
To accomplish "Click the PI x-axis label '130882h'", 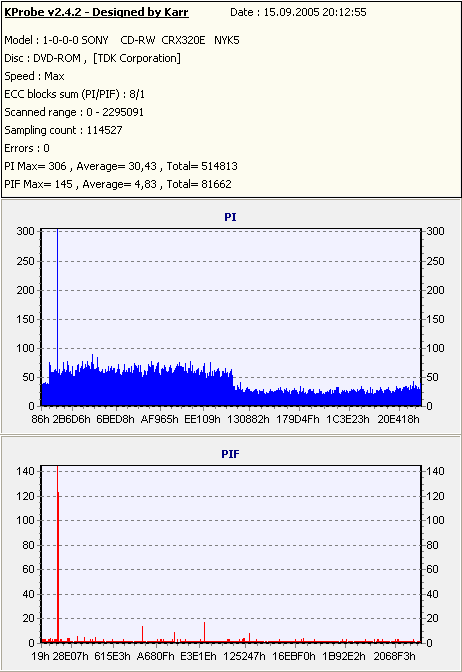I will (248, 419).
